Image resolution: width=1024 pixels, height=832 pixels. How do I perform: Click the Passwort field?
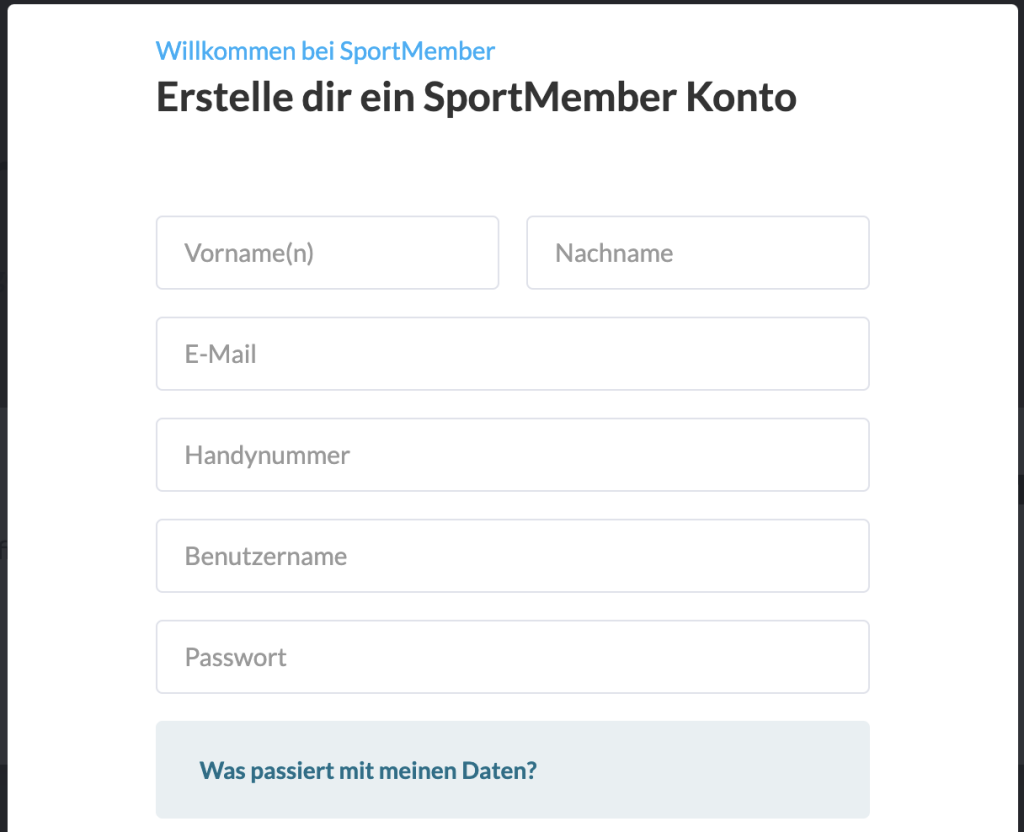[512, 657]
